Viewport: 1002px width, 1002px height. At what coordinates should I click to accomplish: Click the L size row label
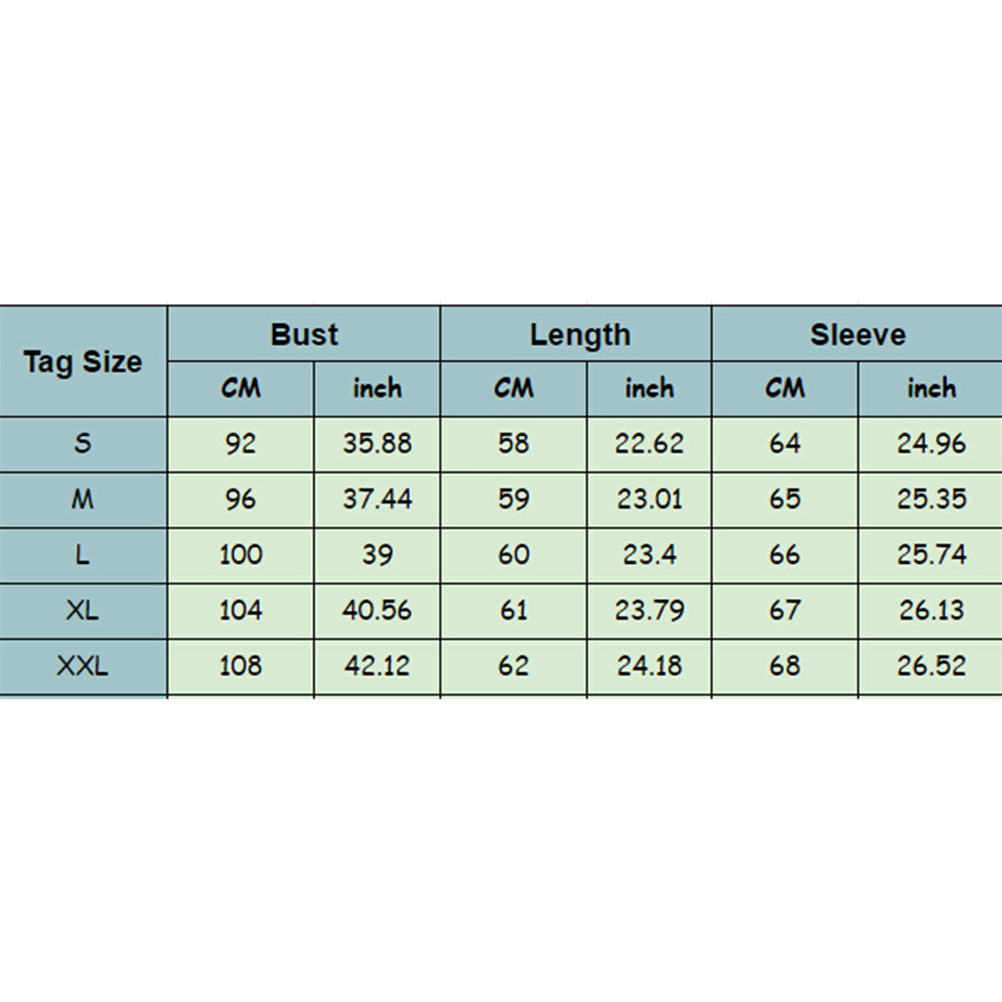tap(83, 555)
